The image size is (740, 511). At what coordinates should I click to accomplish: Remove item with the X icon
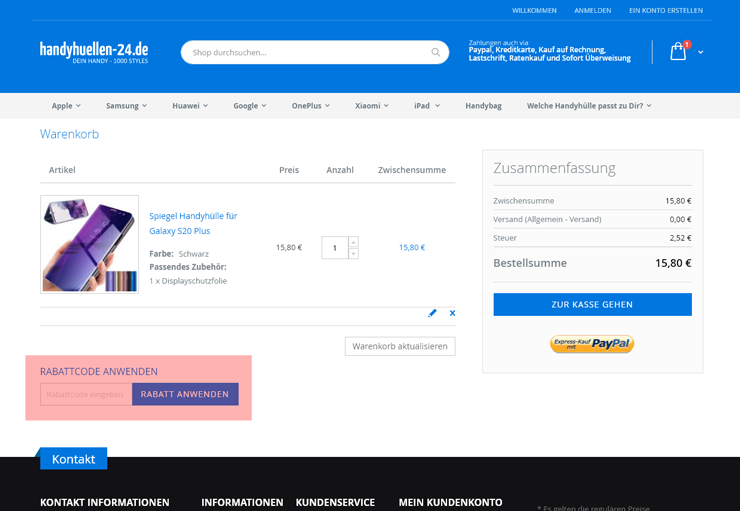click(x=452, y=313)
